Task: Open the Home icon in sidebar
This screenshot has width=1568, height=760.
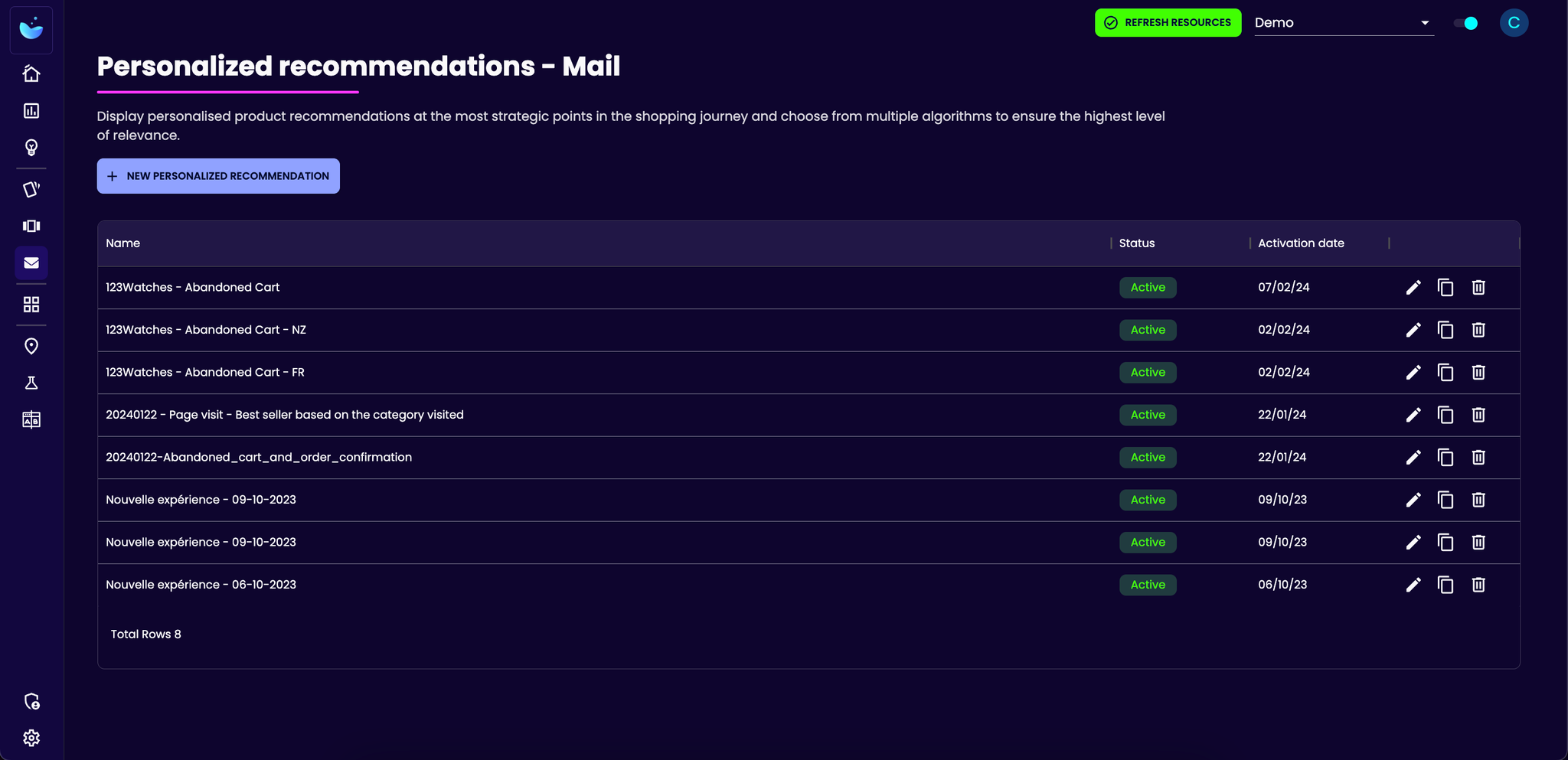Action: pos(31,73)
